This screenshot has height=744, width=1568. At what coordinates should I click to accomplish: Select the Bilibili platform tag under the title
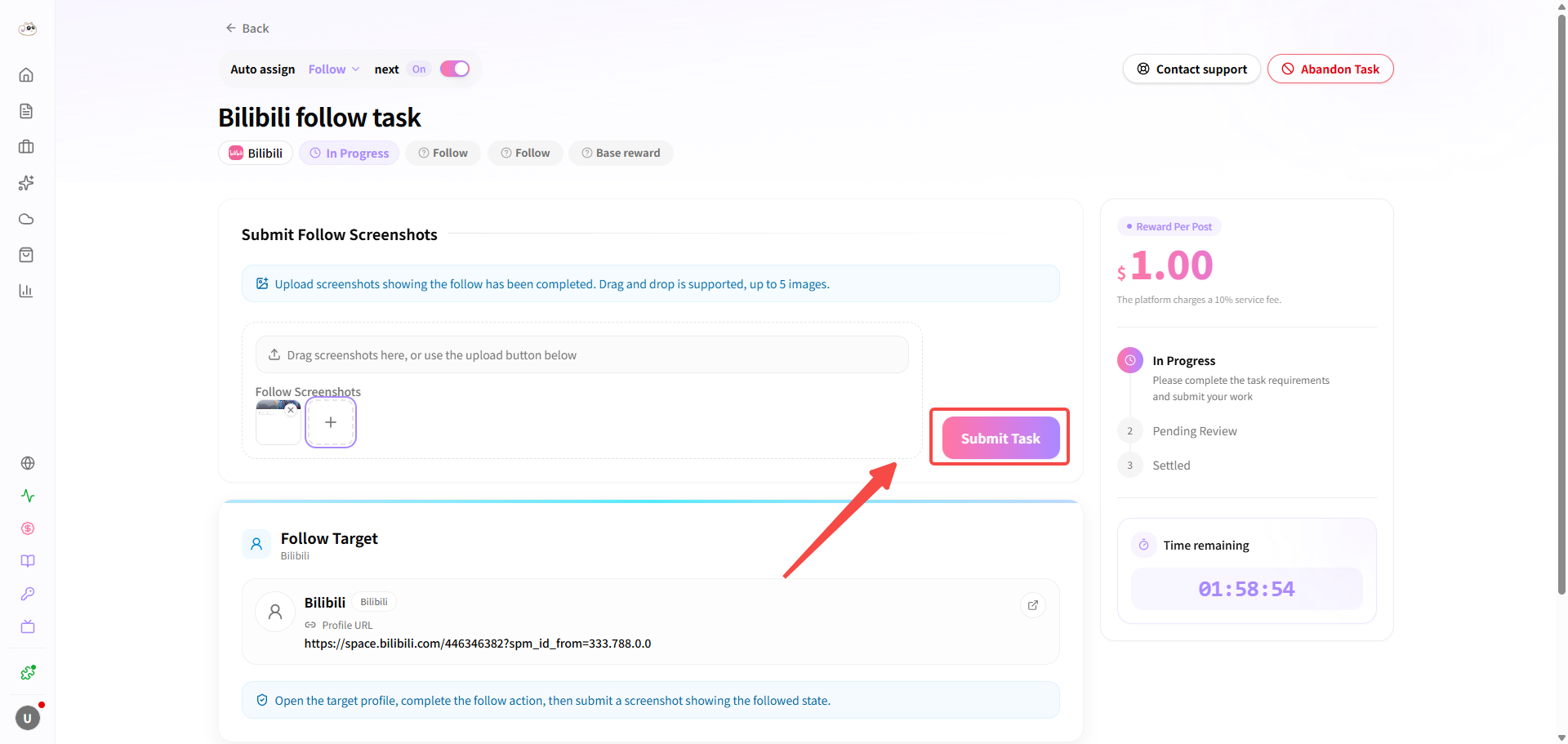click(x=256, y=153)
